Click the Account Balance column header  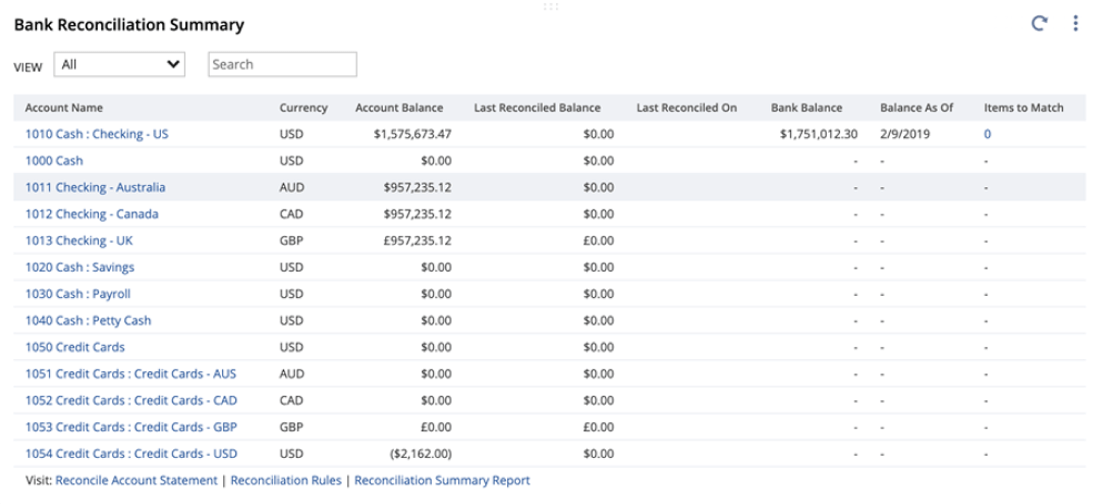coord(399,107)
